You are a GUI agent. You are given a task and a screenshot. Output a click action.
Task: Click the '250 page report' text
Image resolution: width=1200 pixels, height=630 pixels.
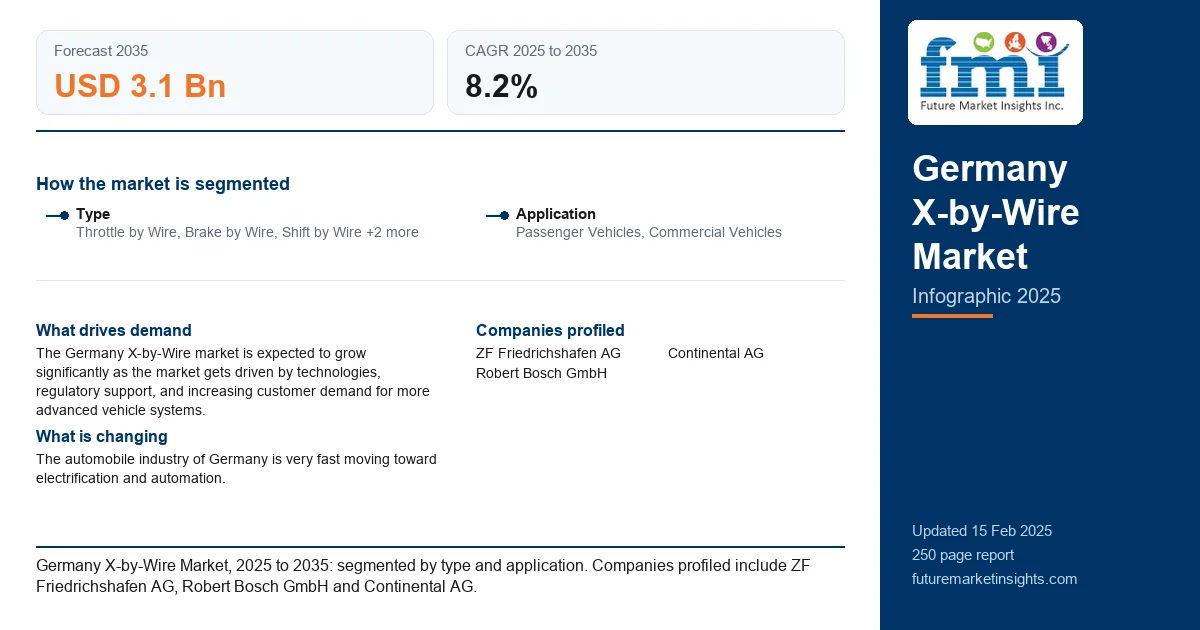click(963, 555)
